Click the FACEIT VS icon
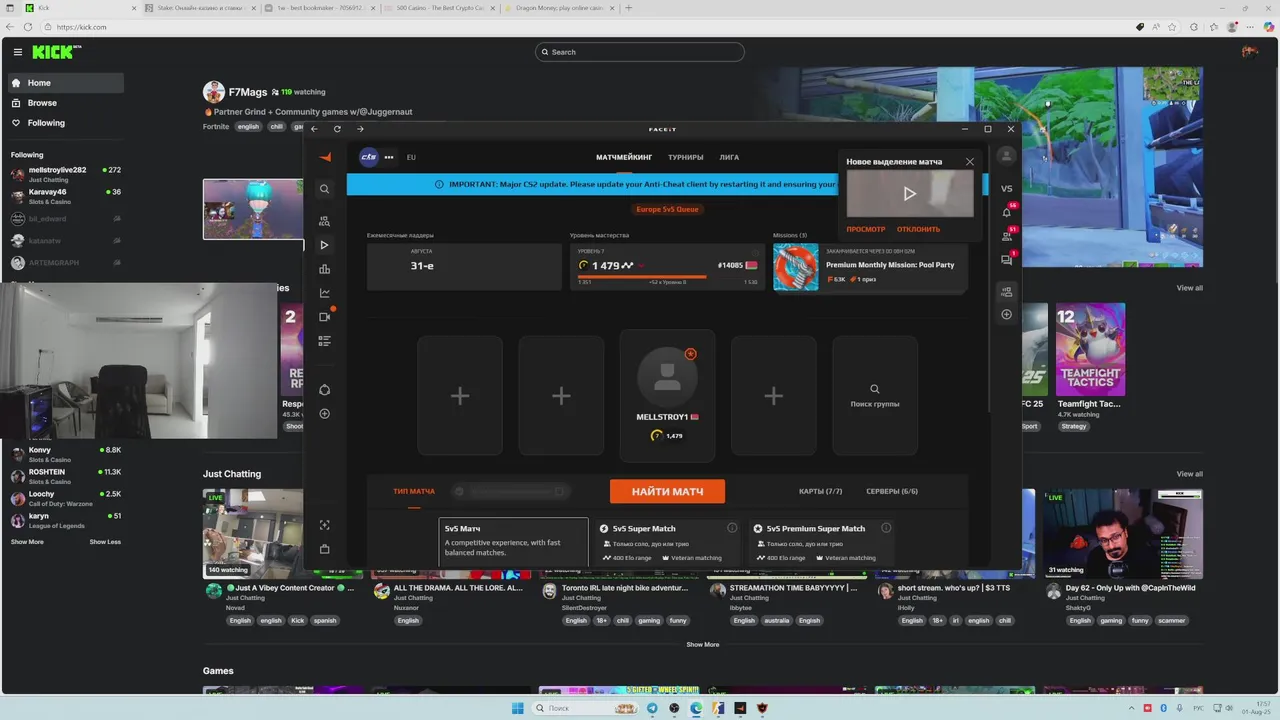This screenshot has width=1280, height=720. pyautogui.click(x=1006, y=188)
